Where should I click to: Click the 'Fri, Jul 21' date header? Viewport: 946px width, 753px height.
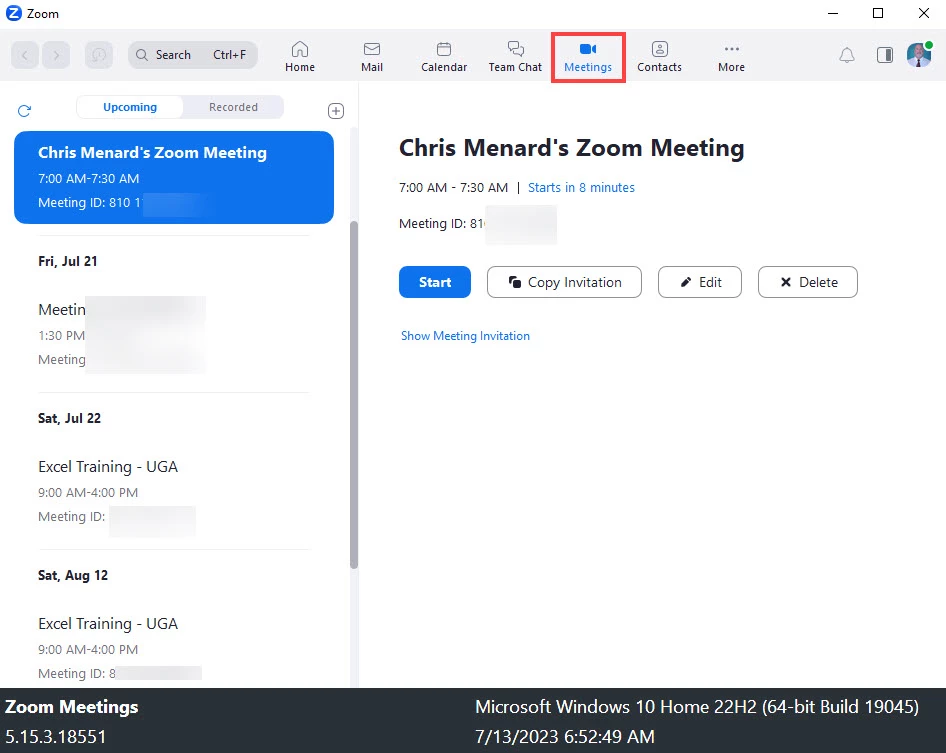click(x=68, y=261)
